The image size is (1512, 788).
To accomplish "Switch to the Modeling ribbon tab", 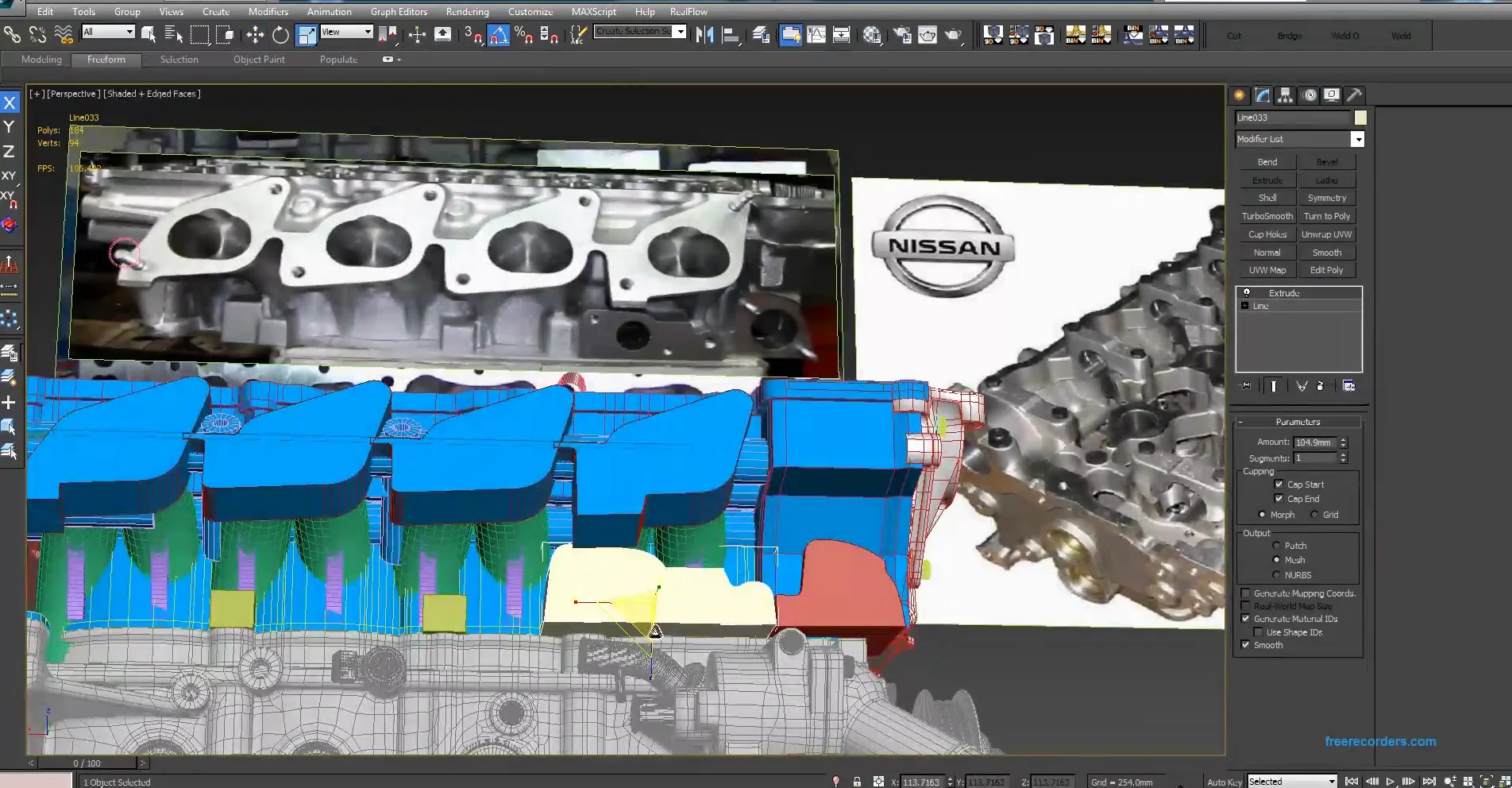I will 41,60.
